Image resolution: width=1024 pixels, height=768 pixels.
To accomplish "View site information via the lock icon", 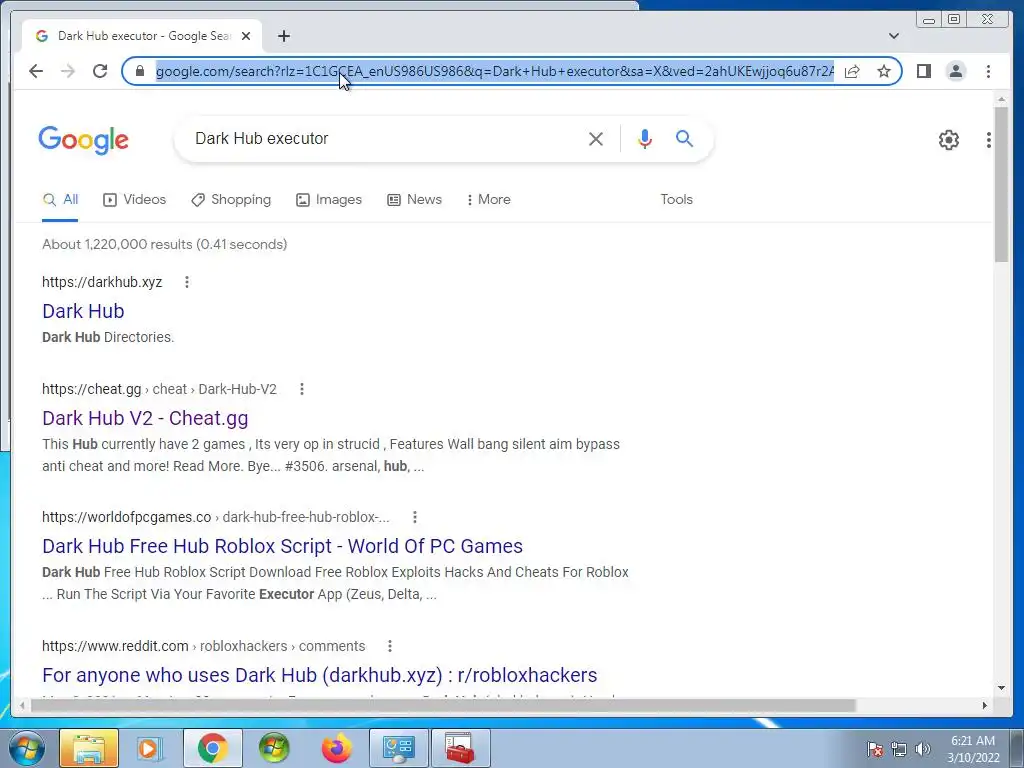I will [139, 71].
